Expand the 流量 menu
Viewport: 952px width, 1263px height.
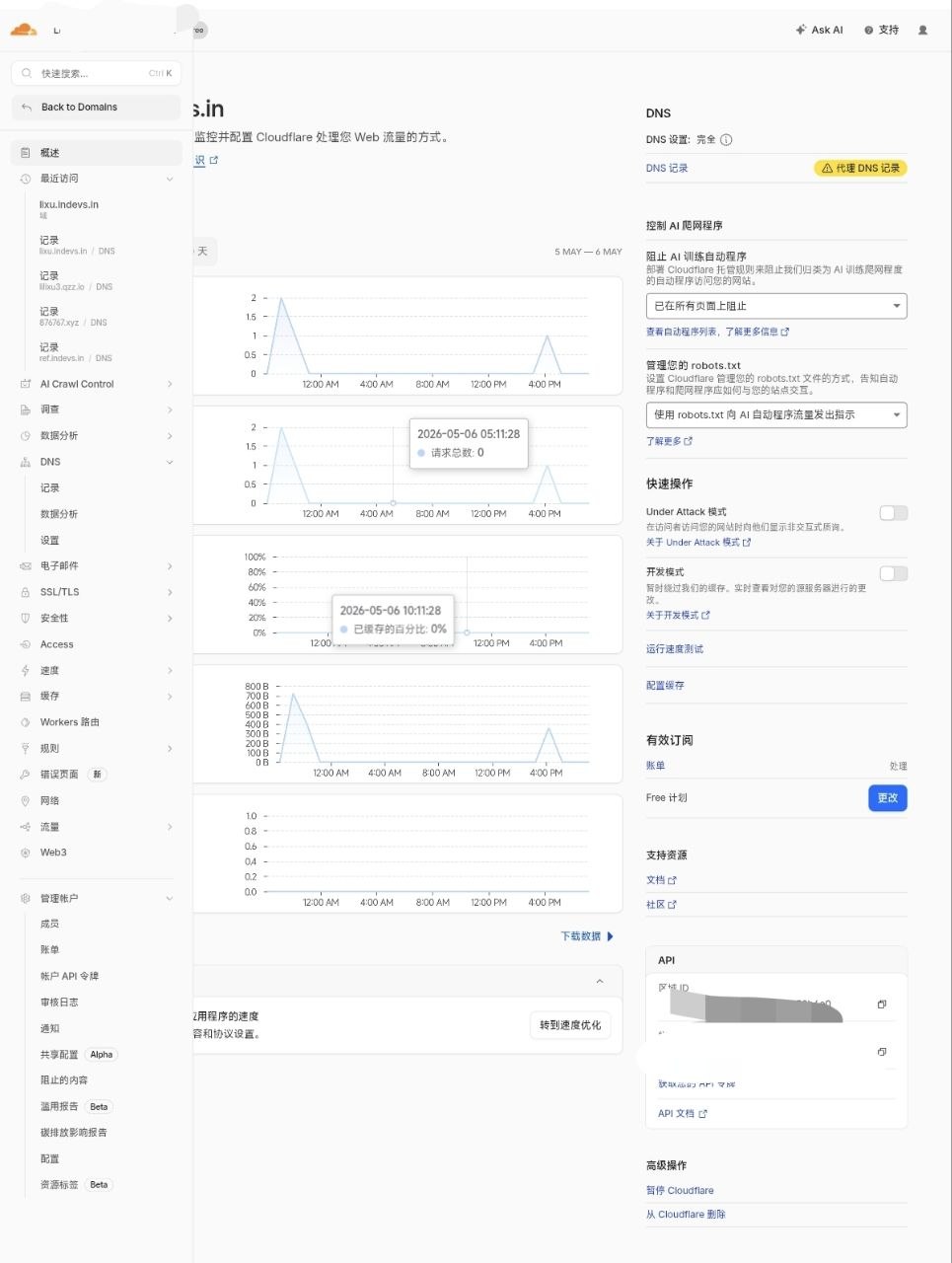(170, 827)
